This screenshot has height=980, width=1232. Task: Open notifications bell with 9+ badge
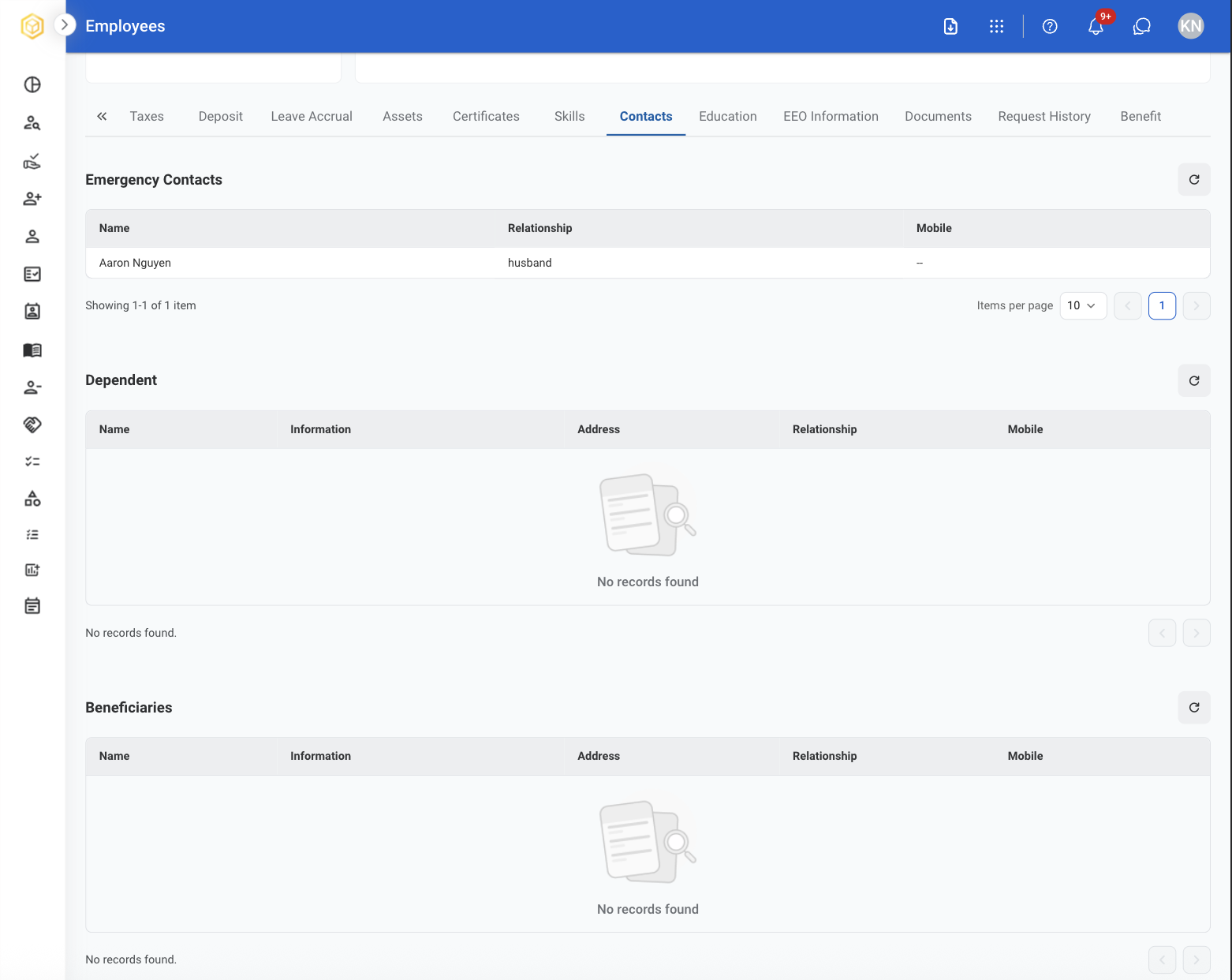1096,26
